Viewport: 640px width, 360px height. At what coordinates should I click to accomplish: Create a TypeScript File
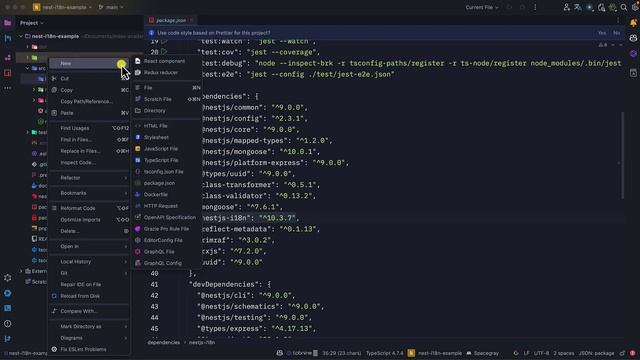tap(167, 160)
